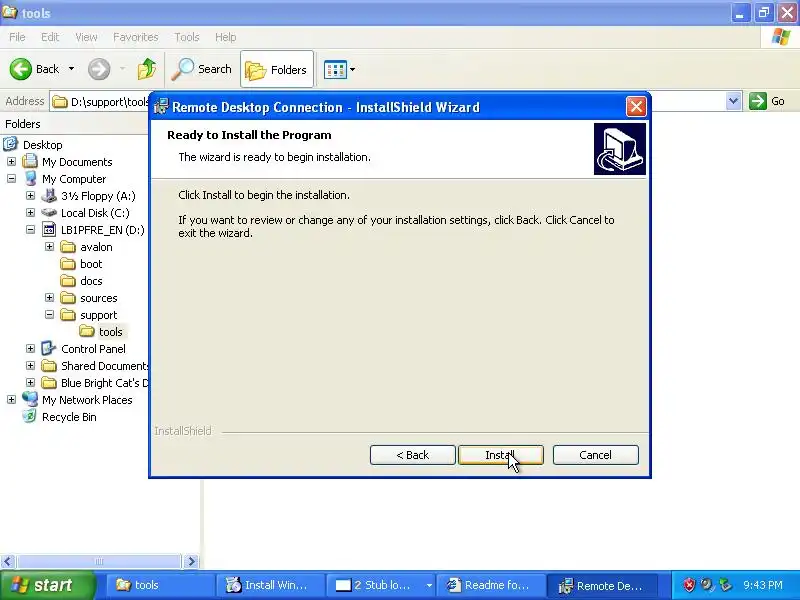The width and height of the screenshot is (800, 600).
Task: Click the clock showing 9:43 PM
Action: click(763, 585)
